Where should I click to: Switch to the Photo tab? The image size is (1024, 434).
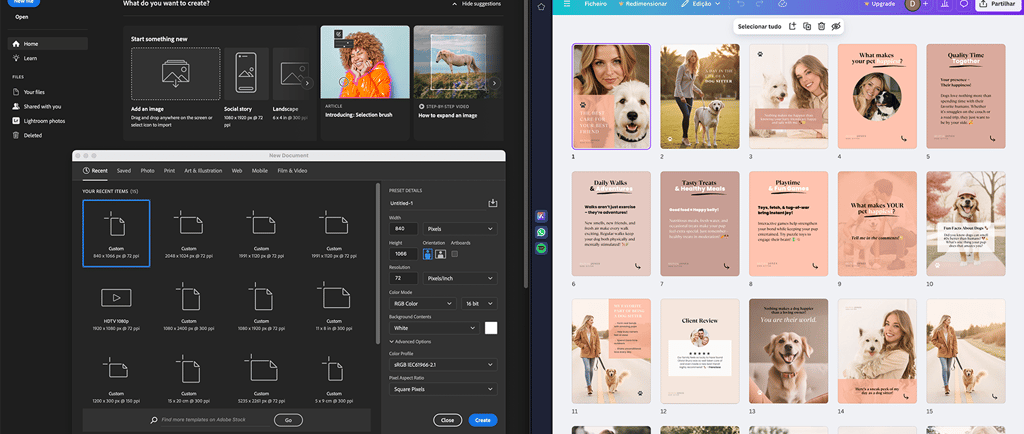(x=148, y=171)
